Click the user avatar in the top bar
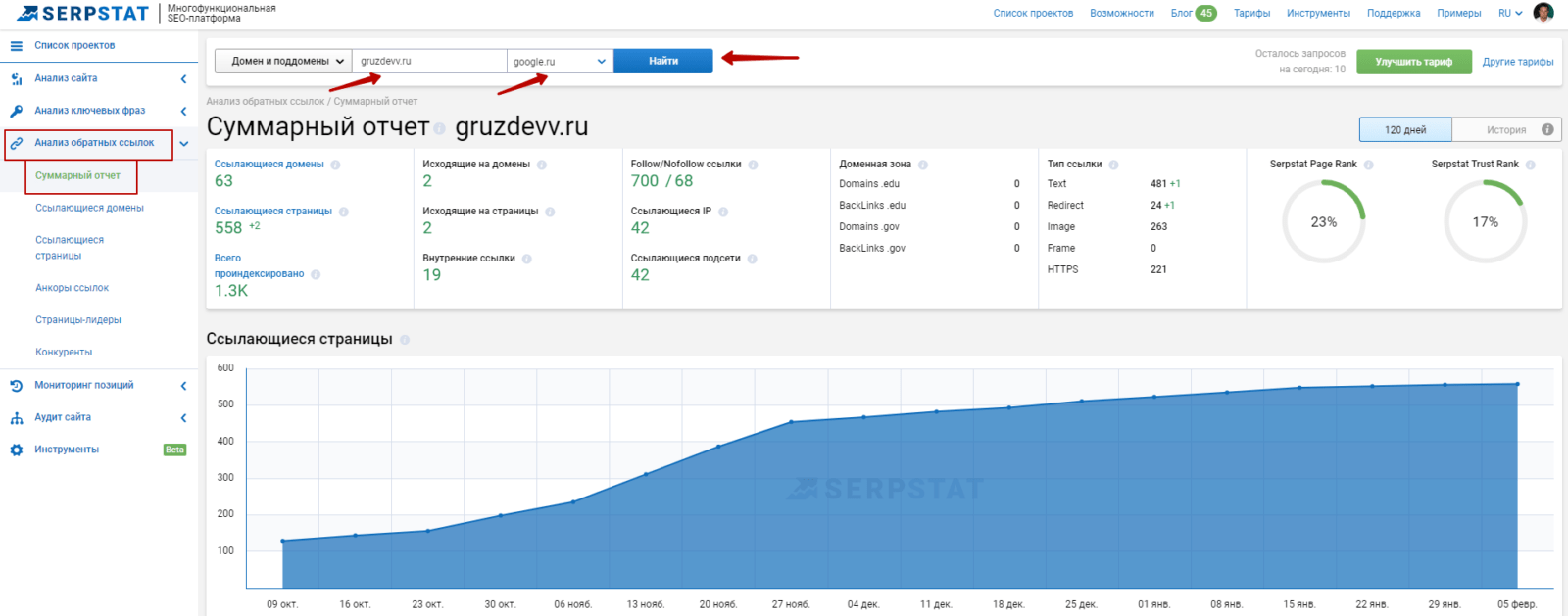Viewport: 1568px width, 616px height. click(1543, 13)
